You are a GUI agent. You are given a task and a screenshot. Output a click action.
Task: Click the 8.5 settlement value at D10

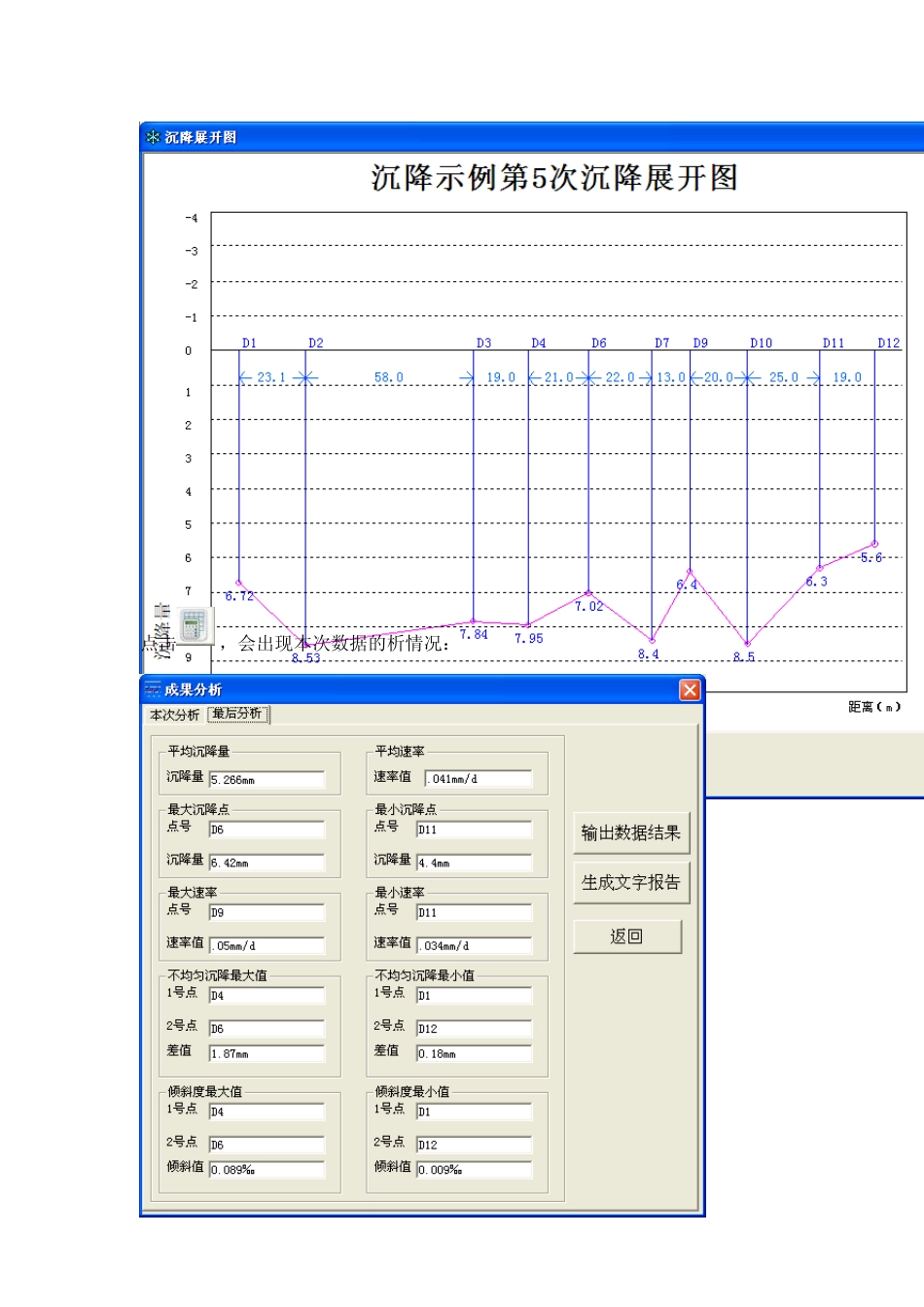pos(743,657)
